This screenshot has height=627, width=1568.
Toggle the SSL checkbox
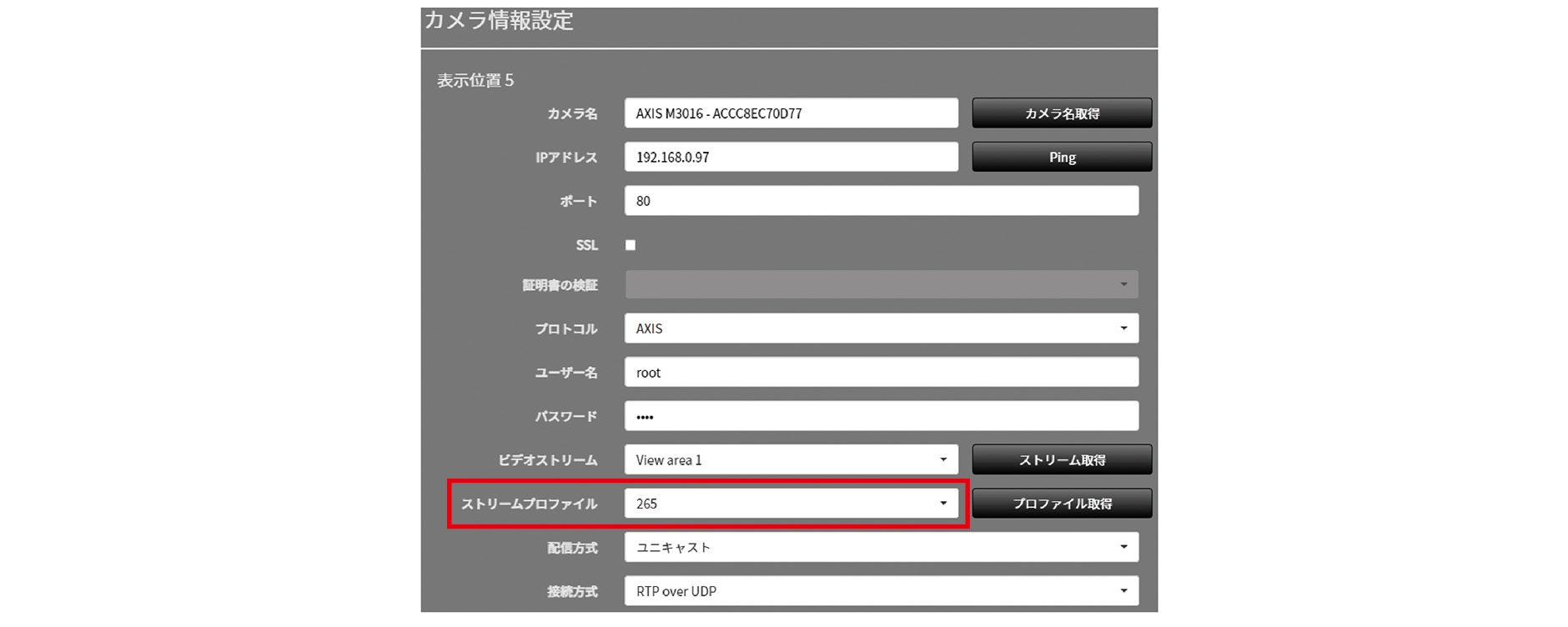pos(631,245)
